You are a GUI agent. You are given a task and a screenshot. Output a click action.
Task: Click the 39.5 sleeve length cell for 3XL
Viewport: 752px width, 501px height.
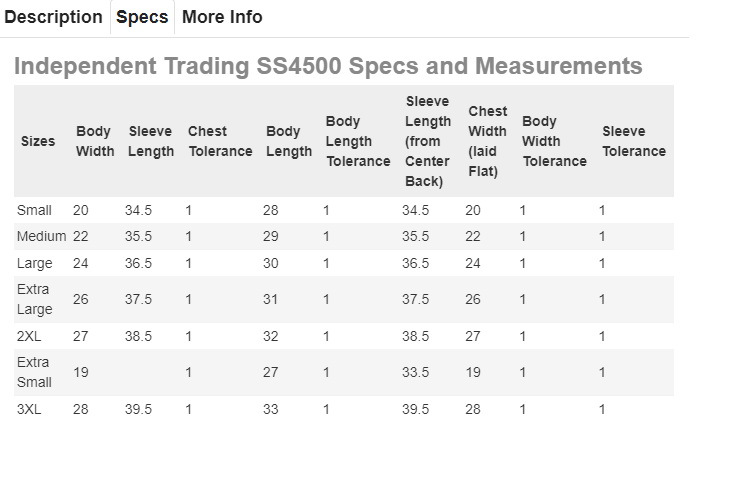(x=138, y=409)
